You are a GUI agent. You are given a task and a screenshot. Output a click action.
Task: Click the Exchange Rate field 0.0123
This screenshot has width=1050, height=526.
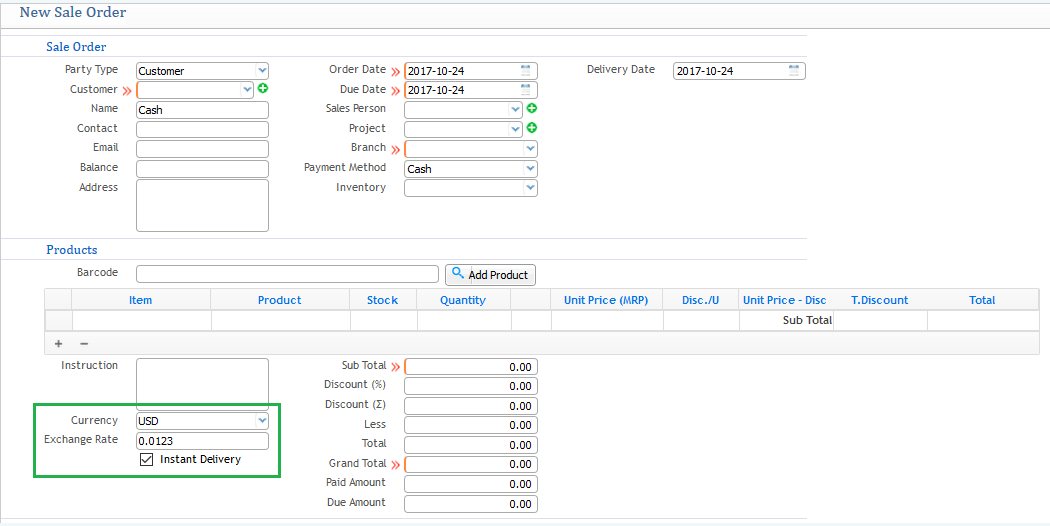tap(202, 441)
